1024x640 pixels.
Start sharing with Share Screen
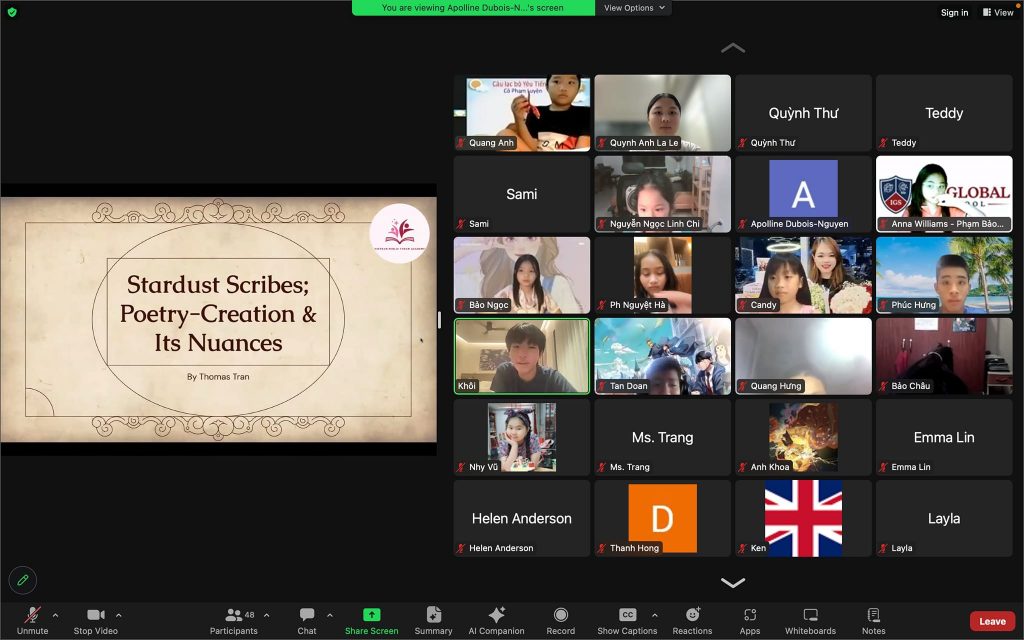pyautogui.click(x=371, y=619)
